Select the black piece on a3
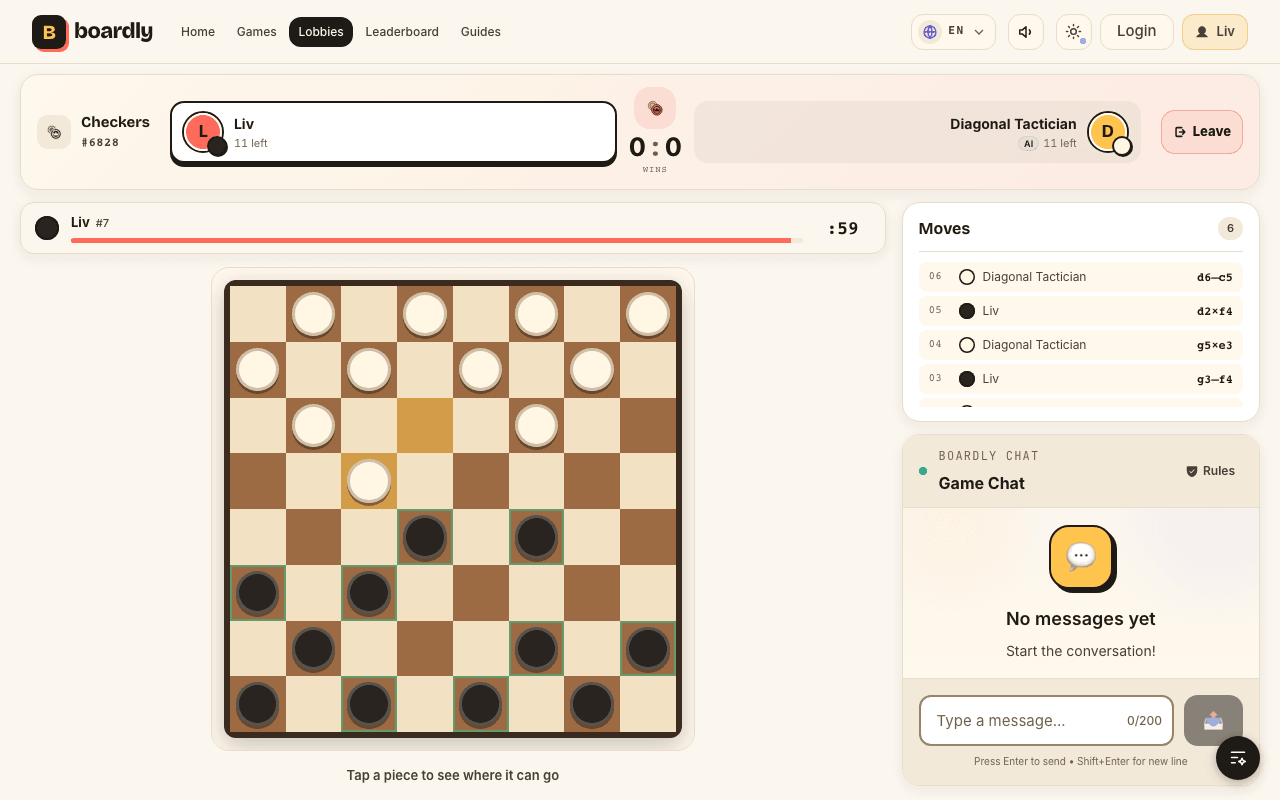The height and width of the screenshot is (800, 1280). (x=257, y=593)
